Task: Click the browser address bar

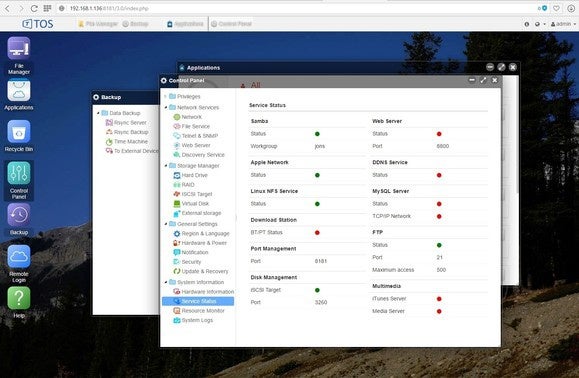Action: pyautogui.click(x=295, y=8)
